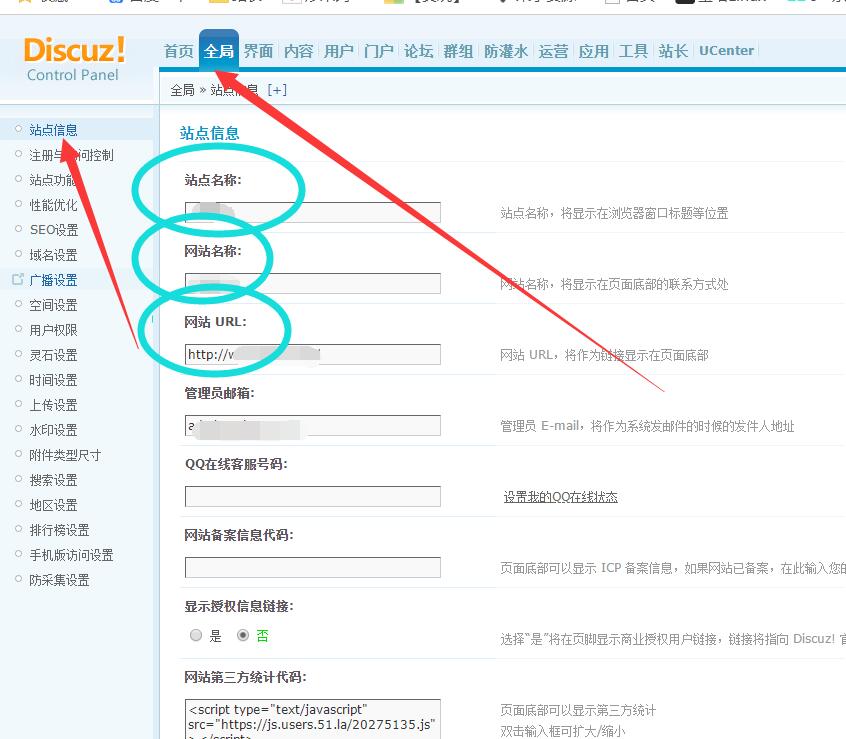Go to the UCenter tab

tap(727, 51)
